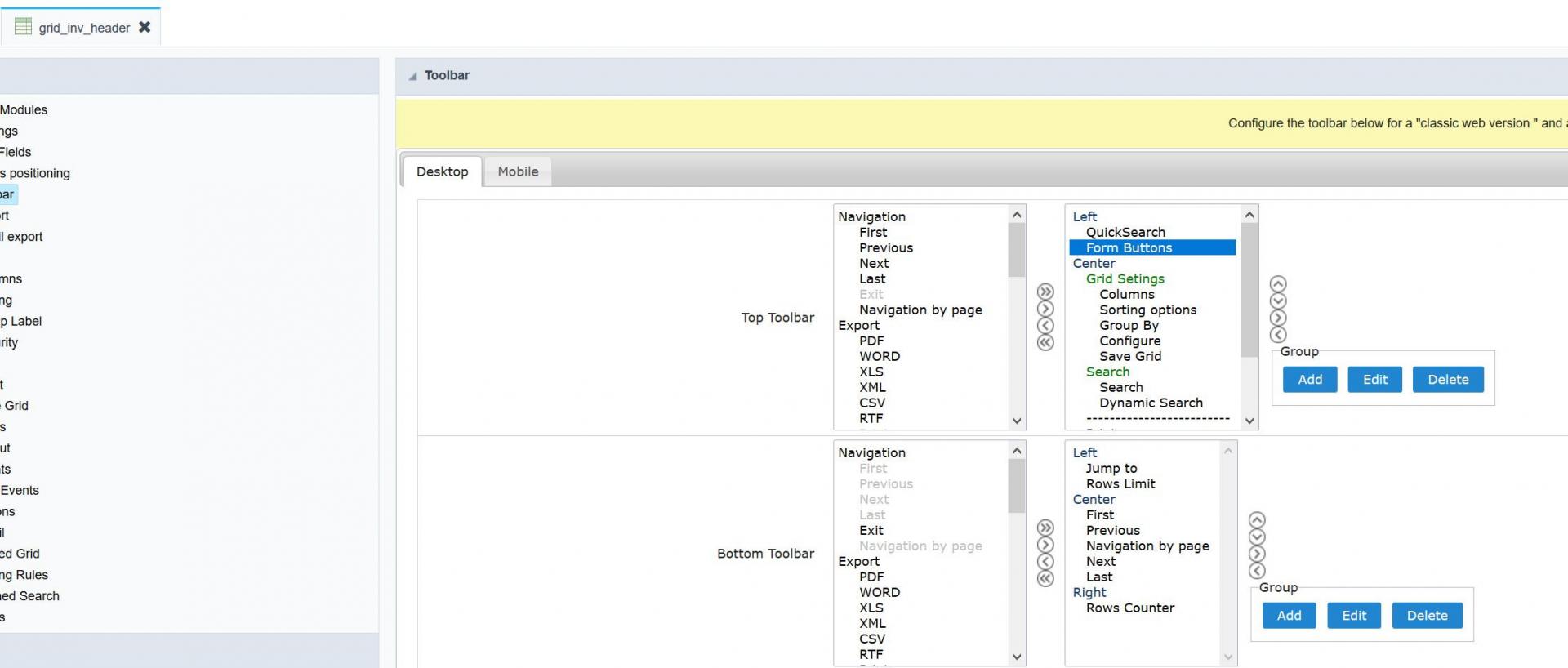The image size is (1568, 668).
Task: Select PDF in Top Toolbar available list
Action: click(x=871, y=341)
